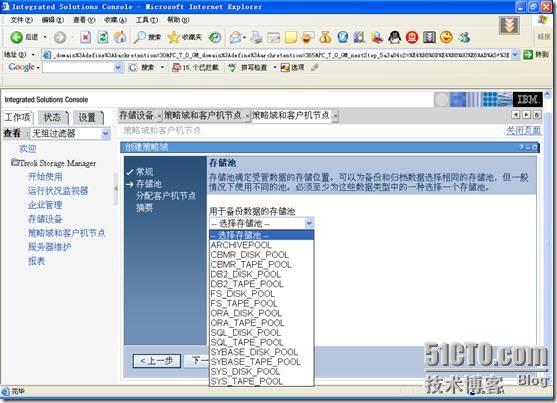Switch to 状态 tab

tap(52, 117)
